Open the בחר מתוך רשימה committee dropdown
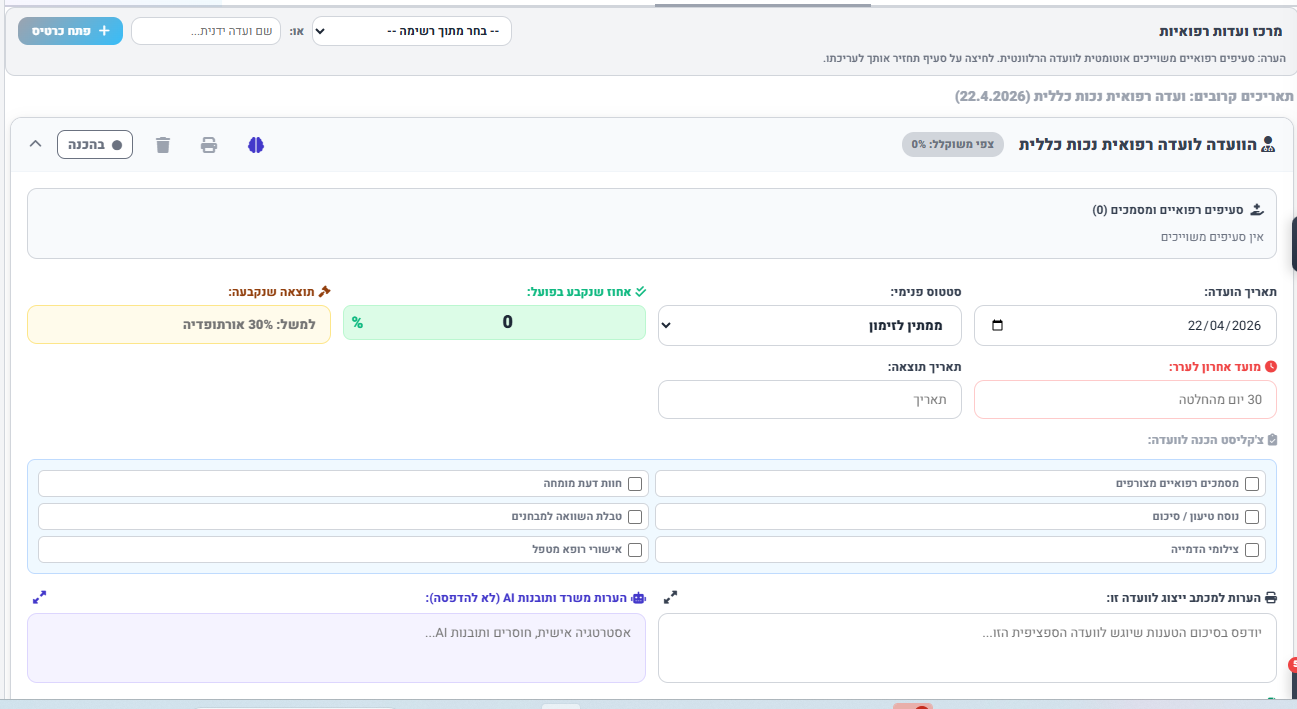This screenshot has width=1297, height=709. point(412,31)
